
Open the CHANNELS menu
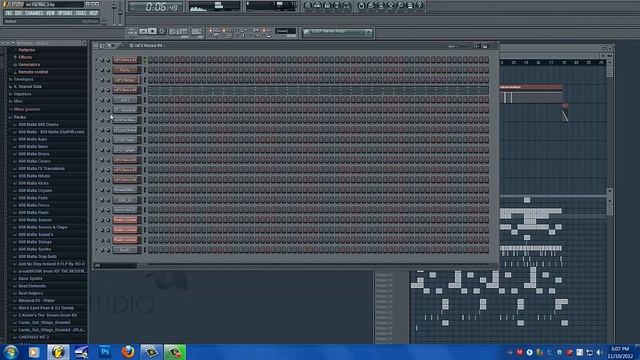coord(34,13)
